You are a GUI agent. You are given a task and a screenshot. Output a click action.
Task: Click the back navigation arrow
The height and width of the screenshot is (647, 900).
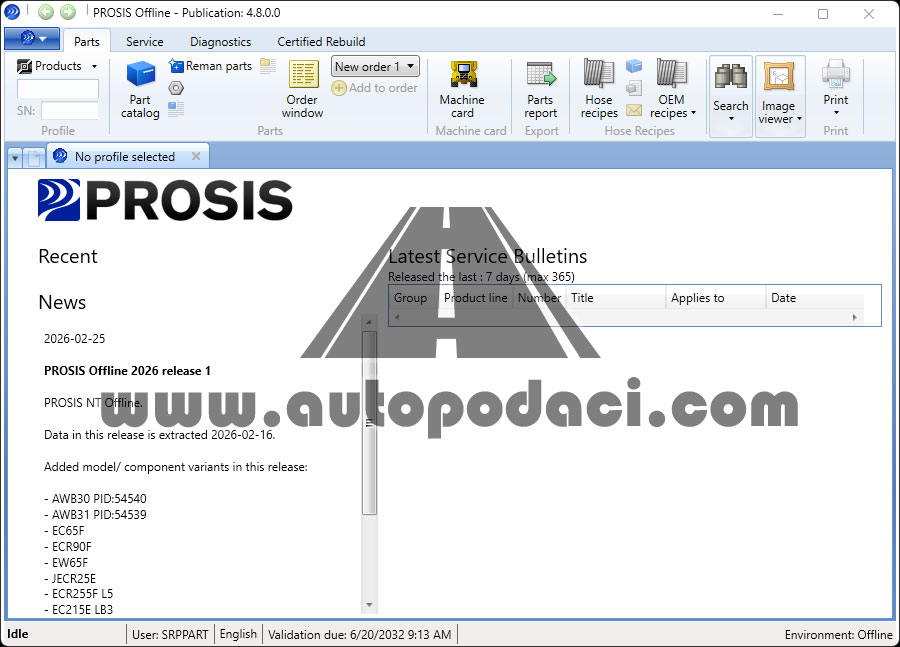point(46,11)
